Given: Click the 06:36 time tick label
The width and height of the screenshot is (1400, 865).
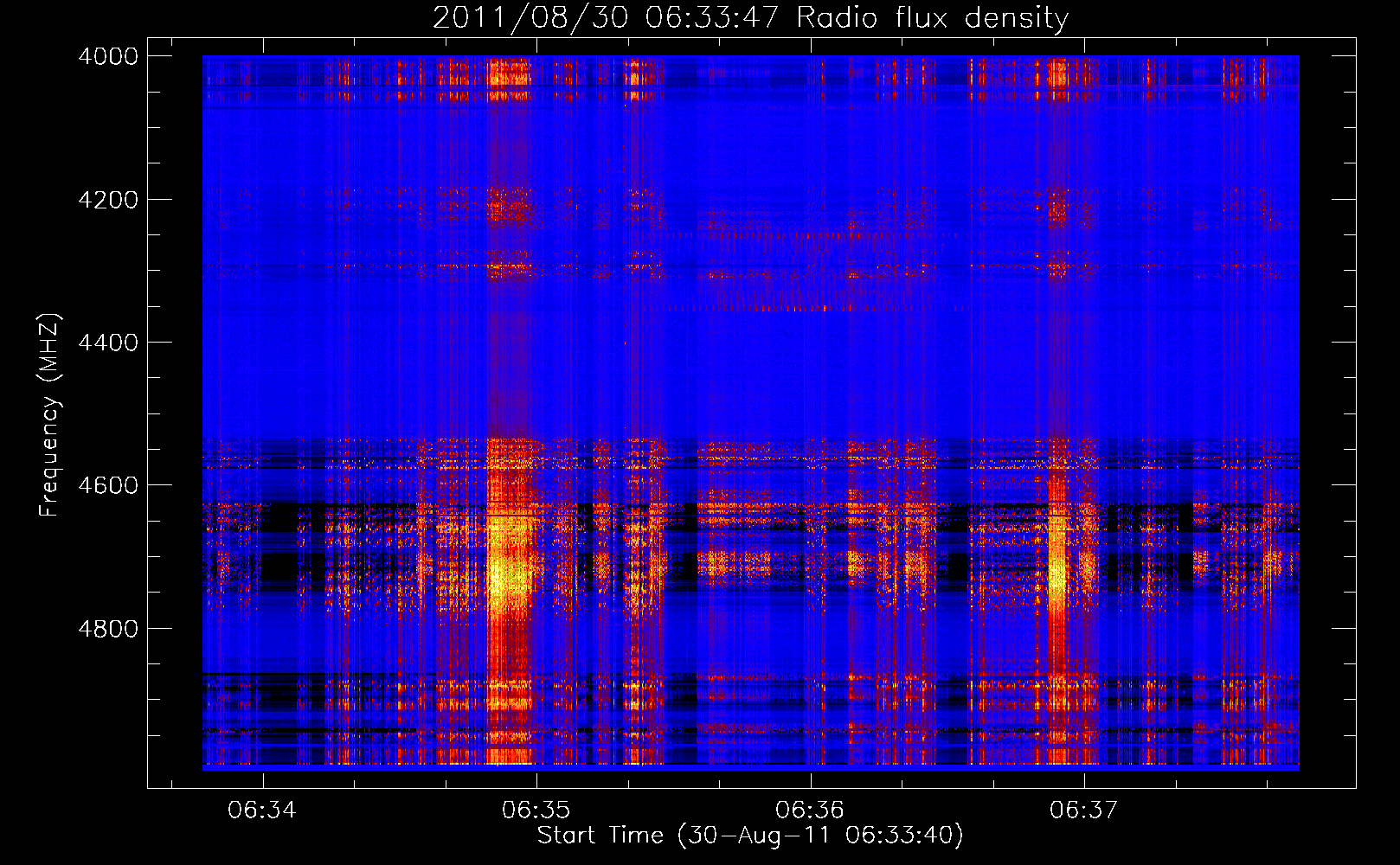Looking at the screenshot, I should [x=810, y=811].
